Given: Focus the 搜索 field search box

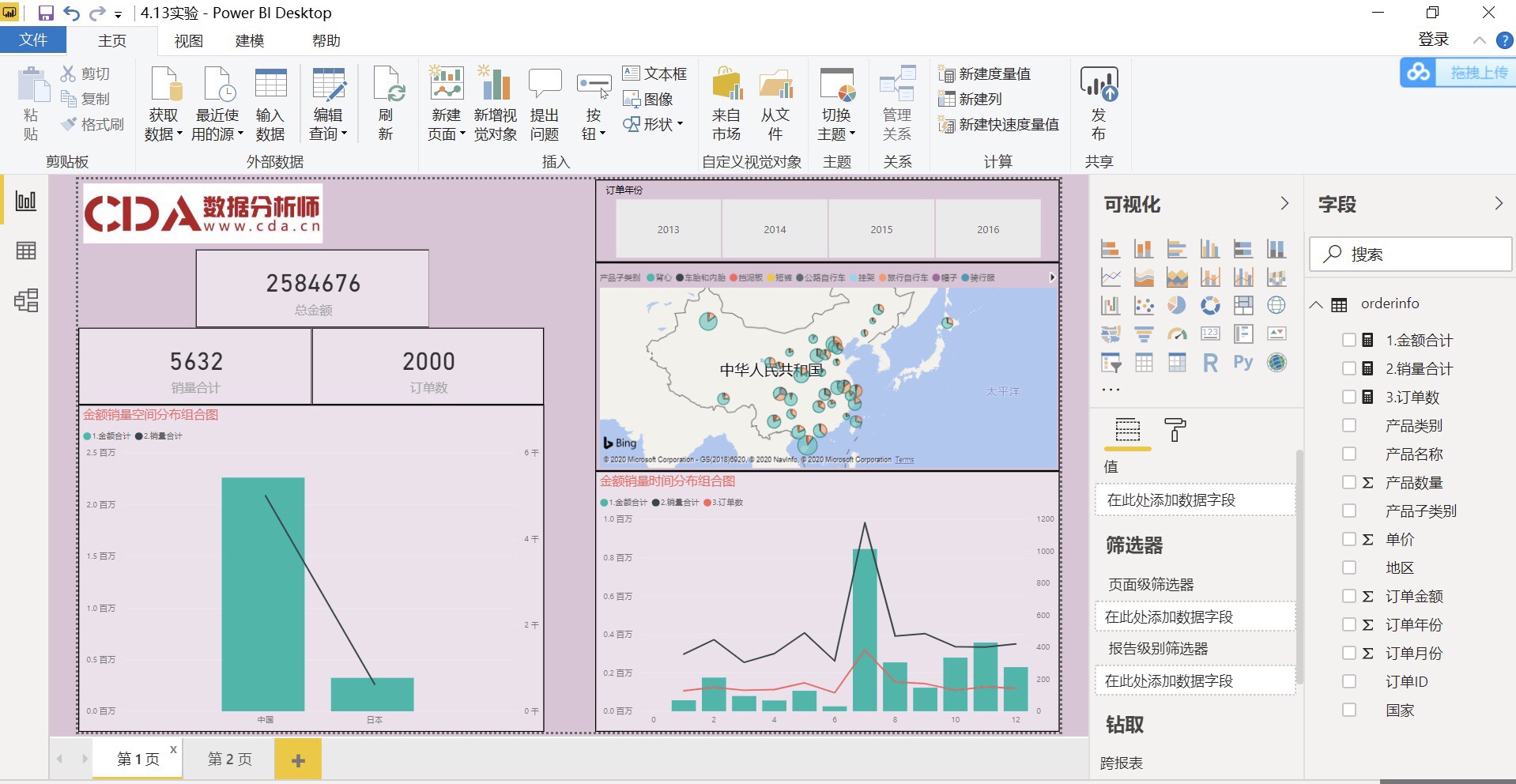Looking at the screenshot, I should pyautogui.click(x=1411, y=254).
